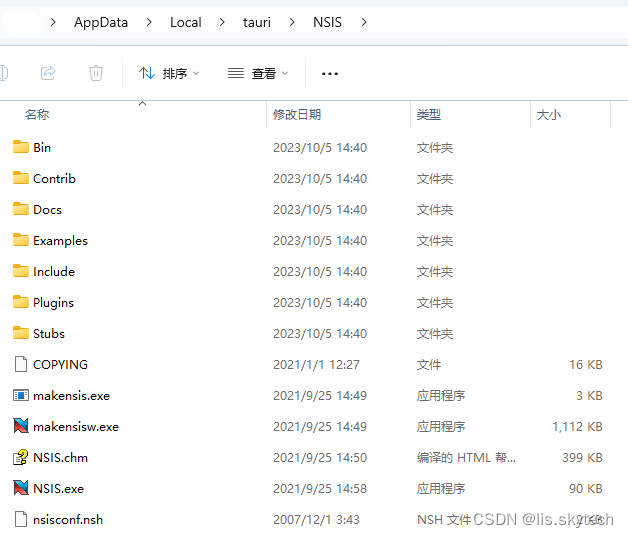Screen dimensions: 628x538
Task: Navigate to AppData in the breadcrumb
Action: point(101,22)
